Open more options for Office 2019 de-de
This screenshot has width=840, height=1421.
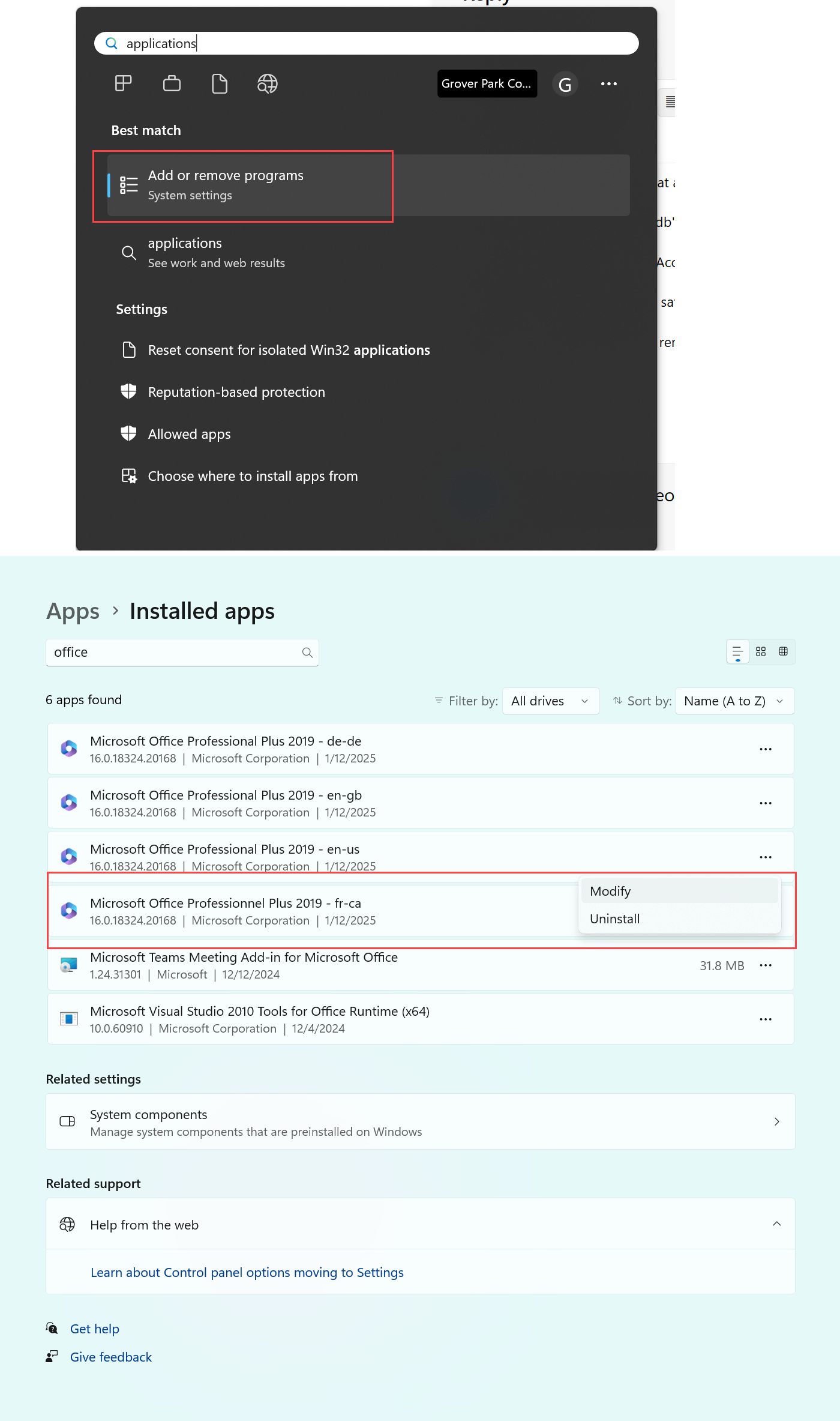tap(766, 749)
